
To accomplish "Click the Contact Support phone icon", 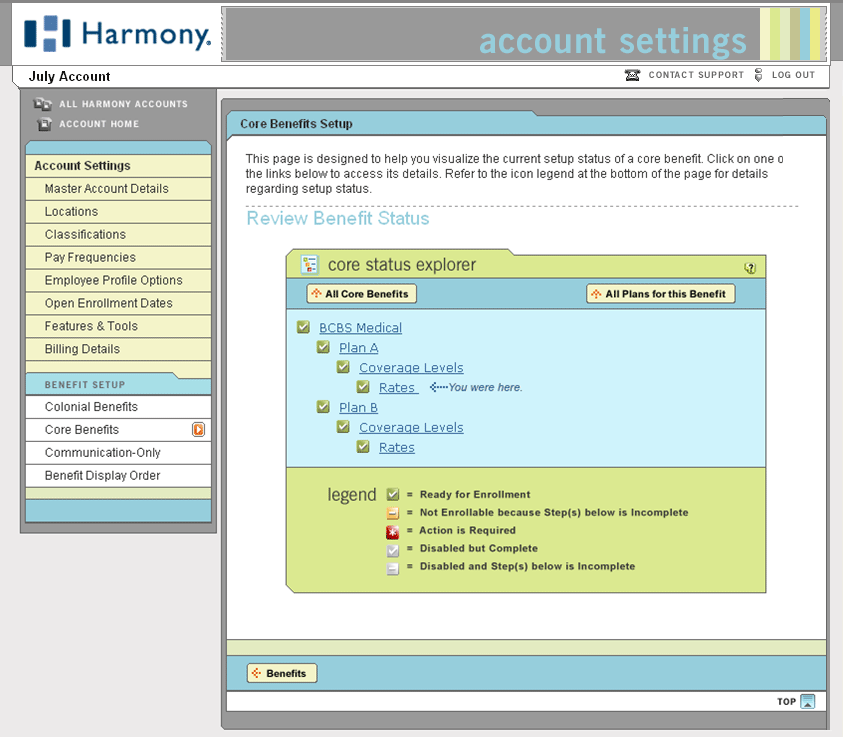I will coord(632,75).
